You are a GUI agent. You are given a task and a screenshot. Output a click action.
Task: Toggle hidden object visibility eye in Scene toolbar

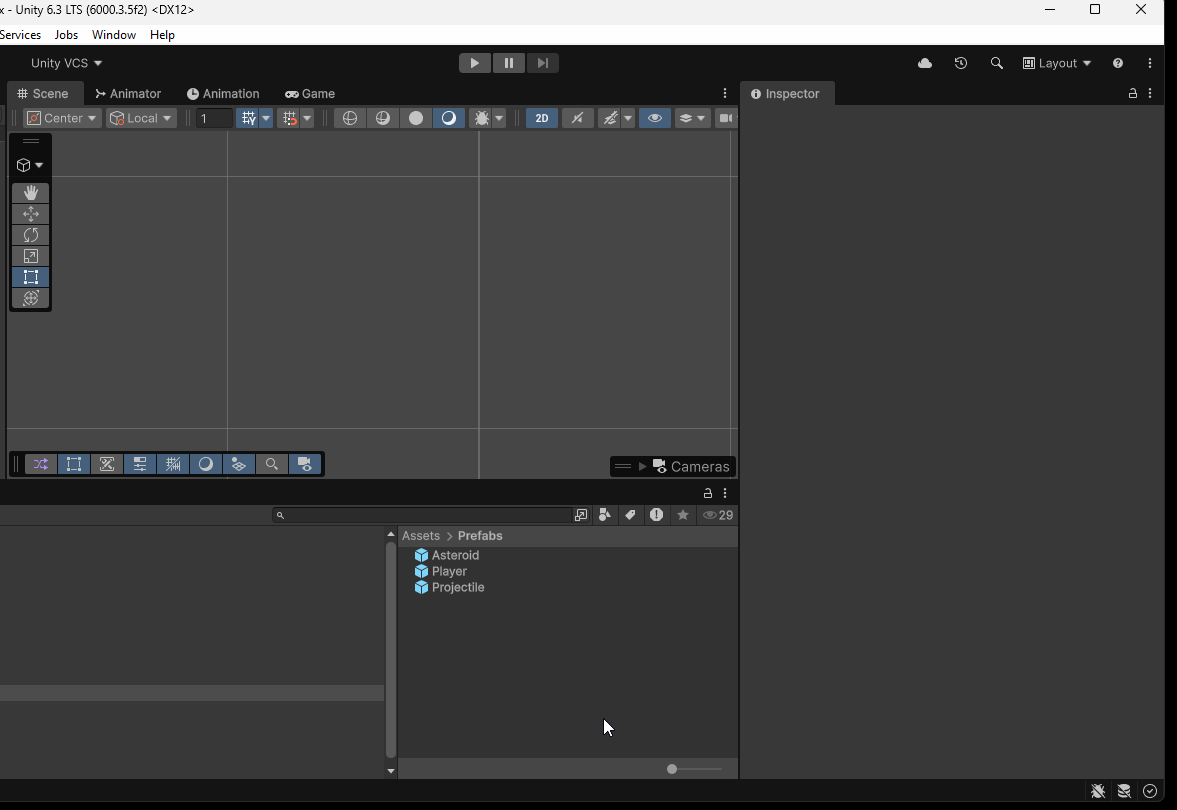point(655,118)
